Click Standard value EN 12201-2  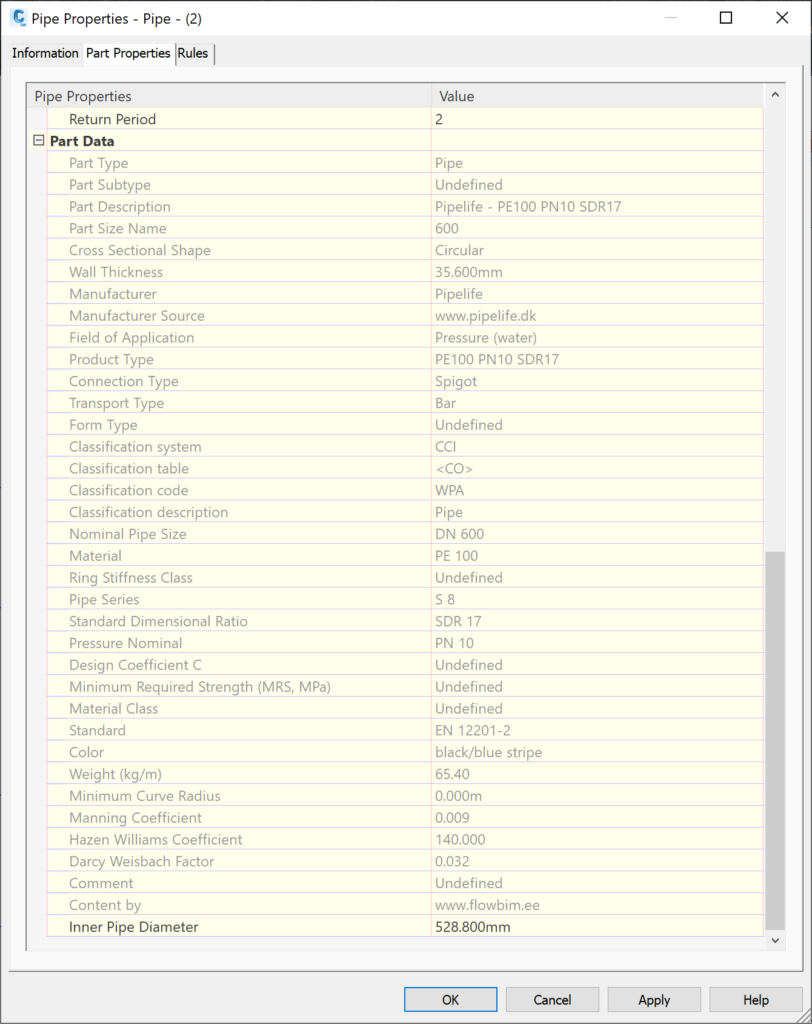point(473,730)
